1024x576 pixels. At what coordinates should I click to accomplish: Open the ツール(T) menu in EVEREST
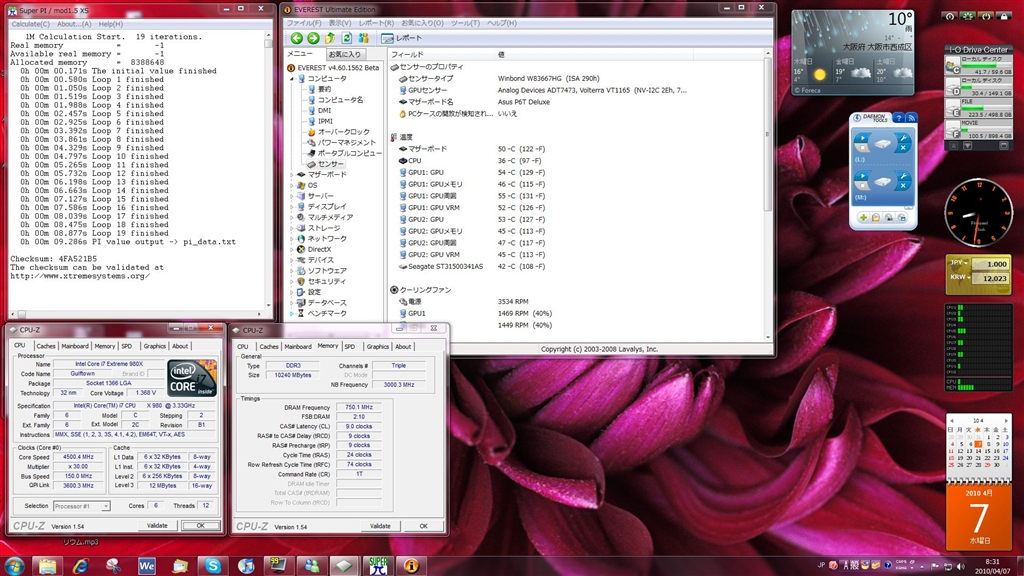[464, 23]
